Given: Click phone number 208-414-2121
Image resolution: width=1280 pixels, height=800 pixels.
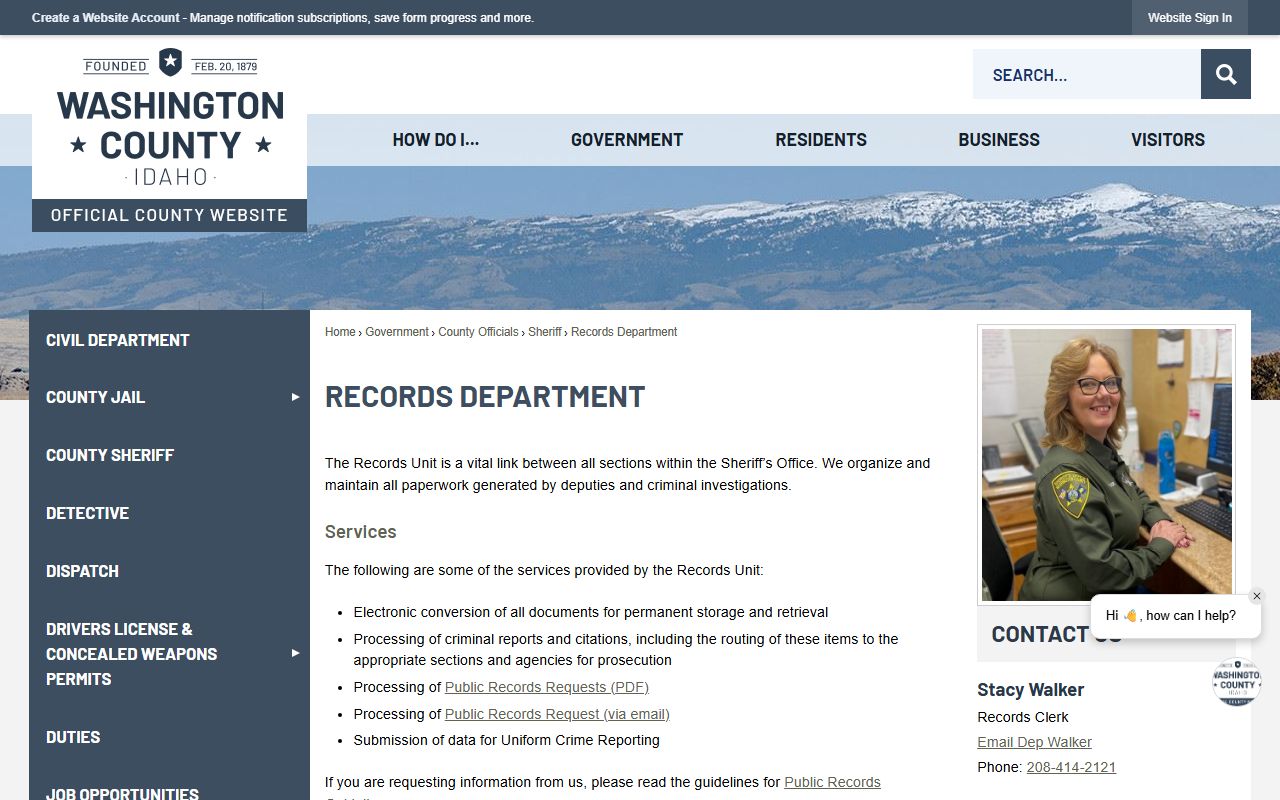Looking at the screenshot, I should point(1071,767).
